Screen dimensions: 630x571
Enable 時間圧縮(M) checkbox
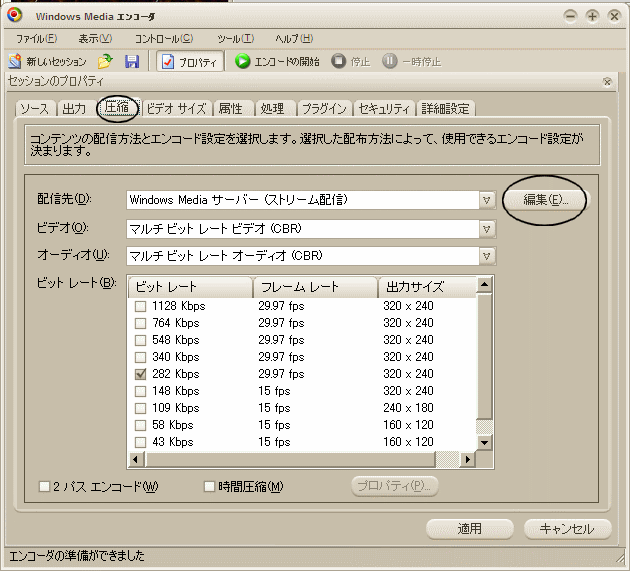(209, 487)
